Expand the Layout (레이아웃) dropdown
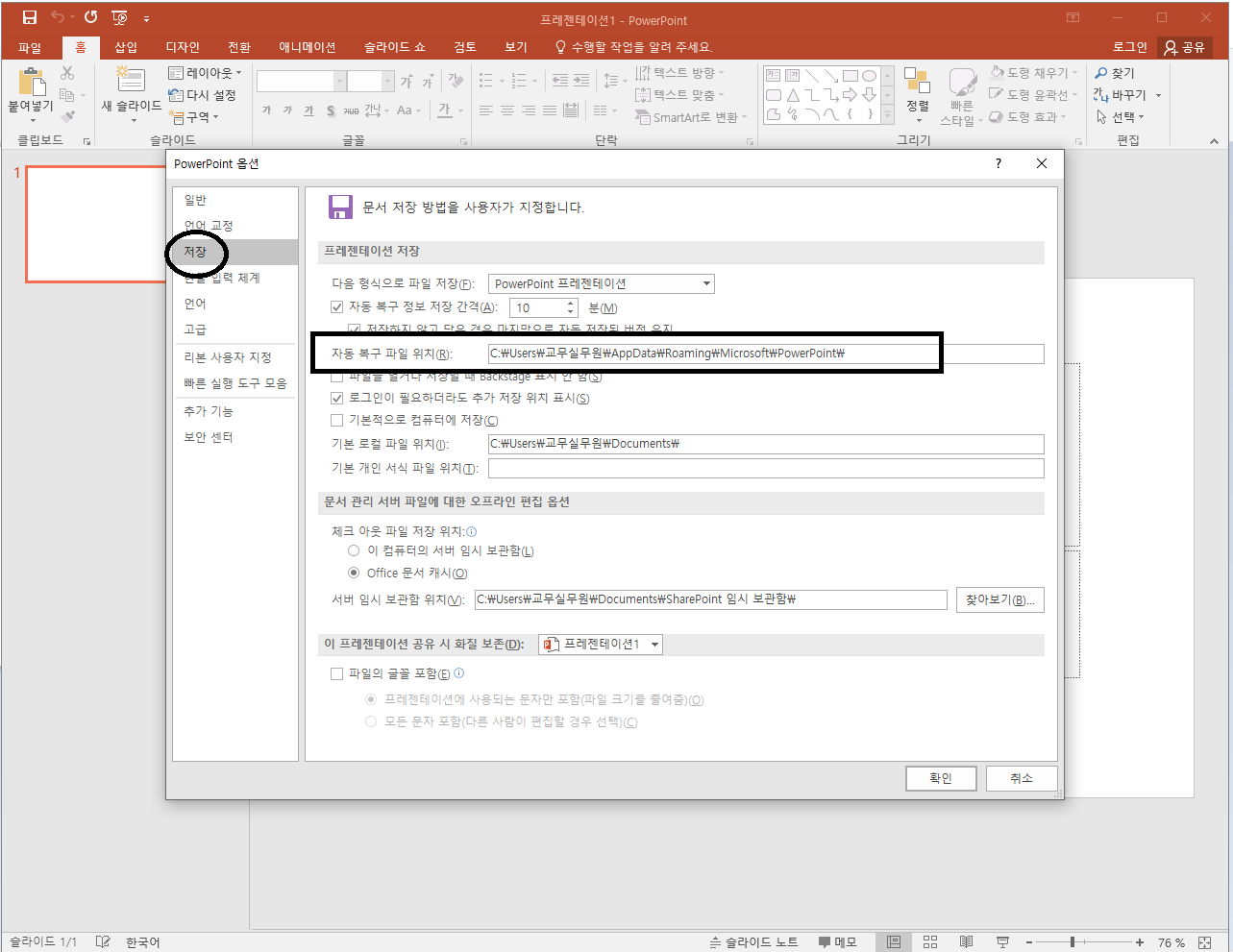Viewport: 1233px width, 952px height. coord(206,73)
